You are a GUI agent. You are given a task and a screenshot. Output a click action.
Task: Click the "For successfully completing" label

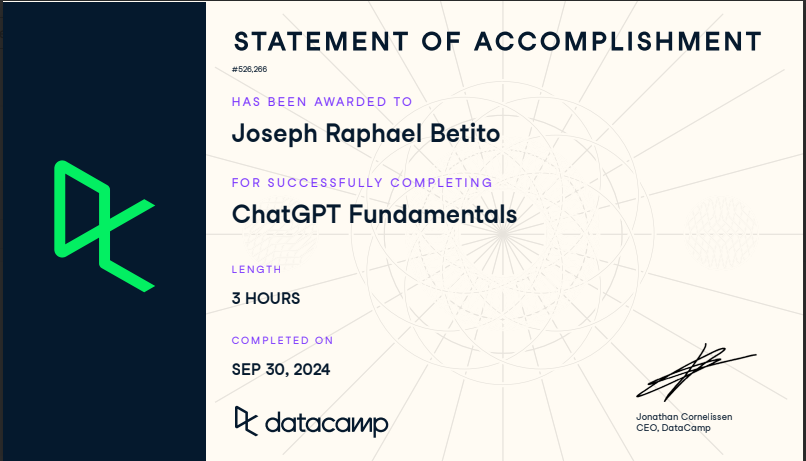tap(362, 183)
